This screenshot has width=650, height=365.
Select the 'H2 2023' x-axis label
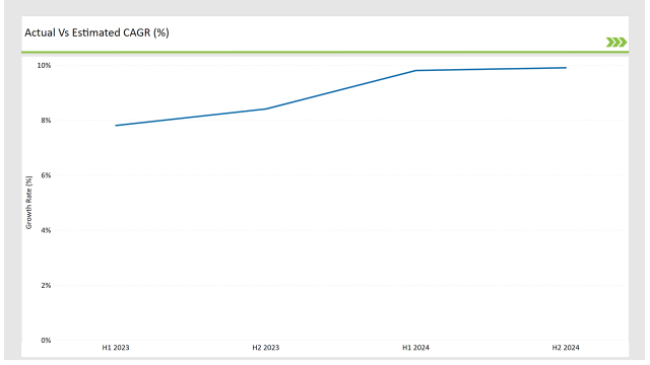coord(266,348)
